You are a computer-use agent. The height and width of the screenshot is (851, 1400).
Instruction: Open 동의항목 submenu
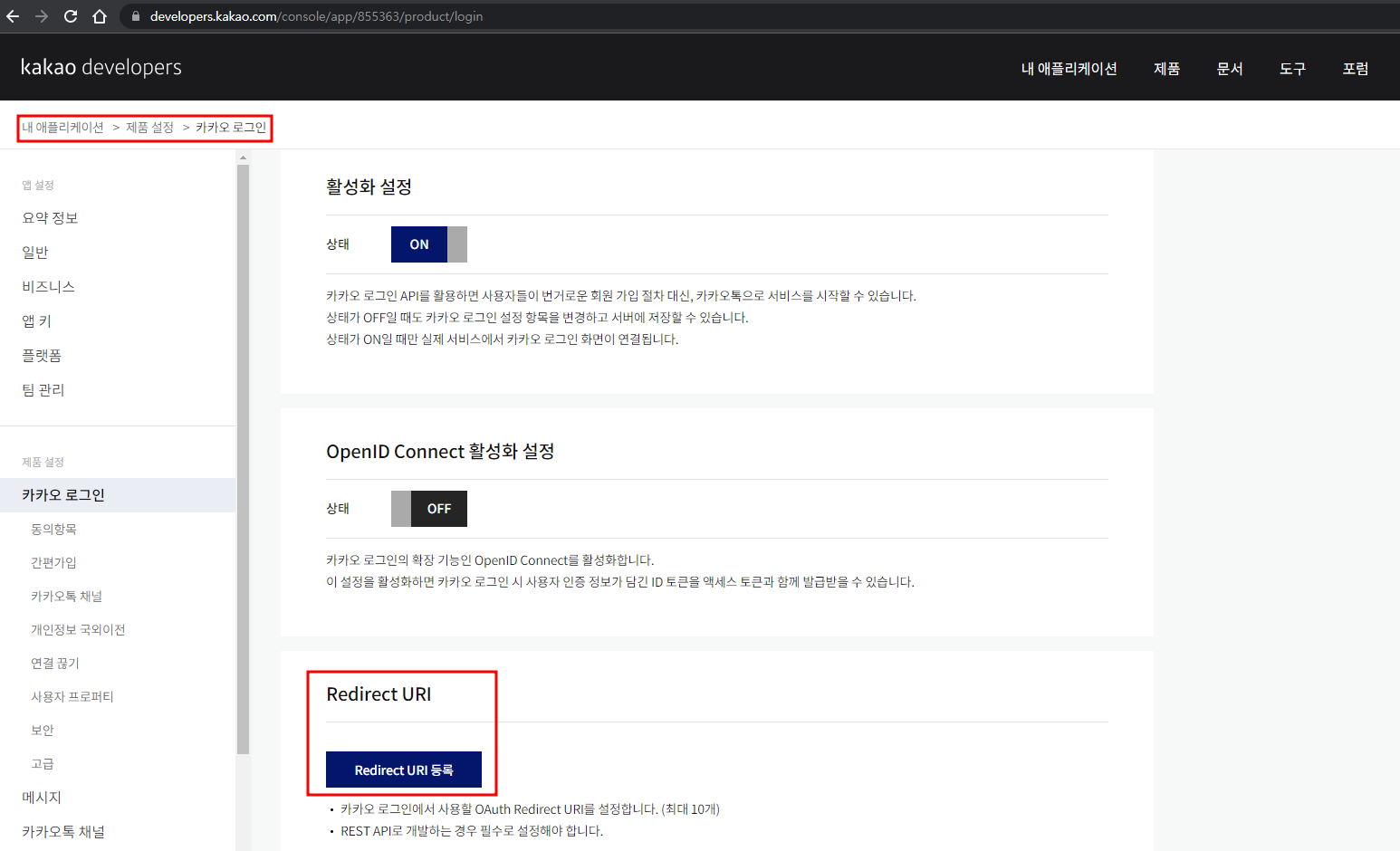53,530
